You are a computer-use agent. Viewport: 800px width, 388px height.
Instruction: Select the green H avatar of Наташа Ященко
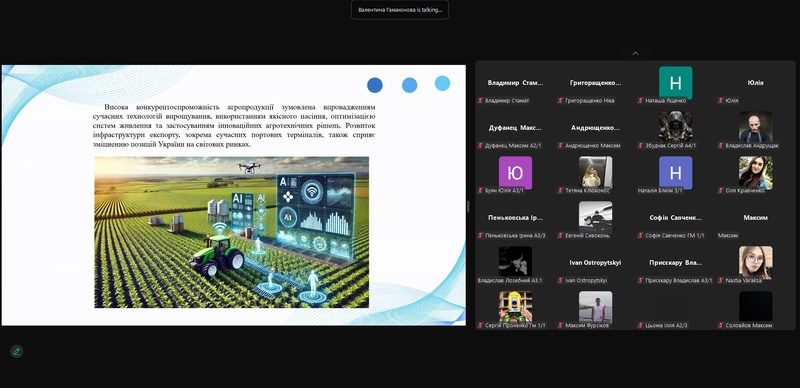tap(676, 83)
